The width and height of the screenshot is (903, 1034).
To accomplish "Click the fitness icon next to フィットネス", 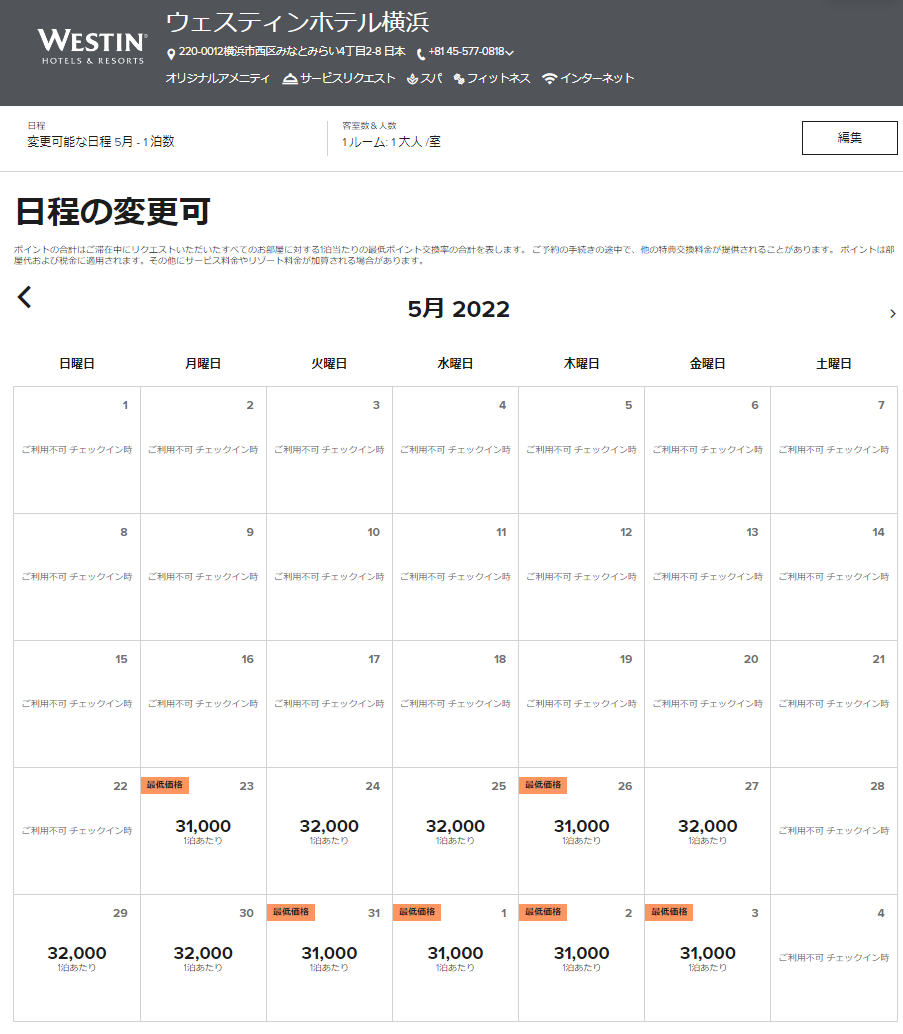I will 459,79.
